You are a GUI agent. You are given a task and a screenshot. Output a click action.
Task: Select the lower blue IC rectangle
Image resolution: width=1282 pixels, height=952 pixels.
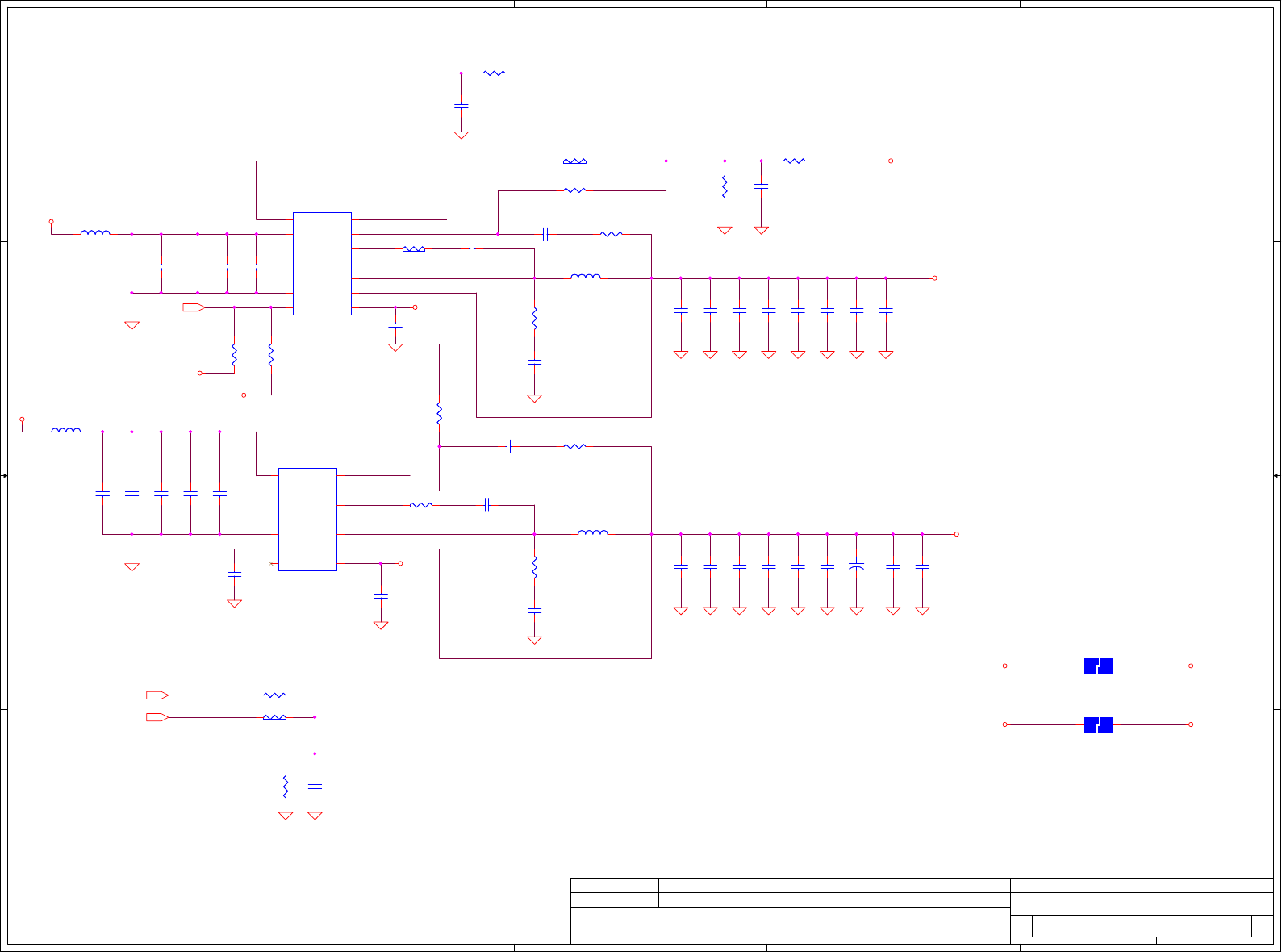coord(307,520)
